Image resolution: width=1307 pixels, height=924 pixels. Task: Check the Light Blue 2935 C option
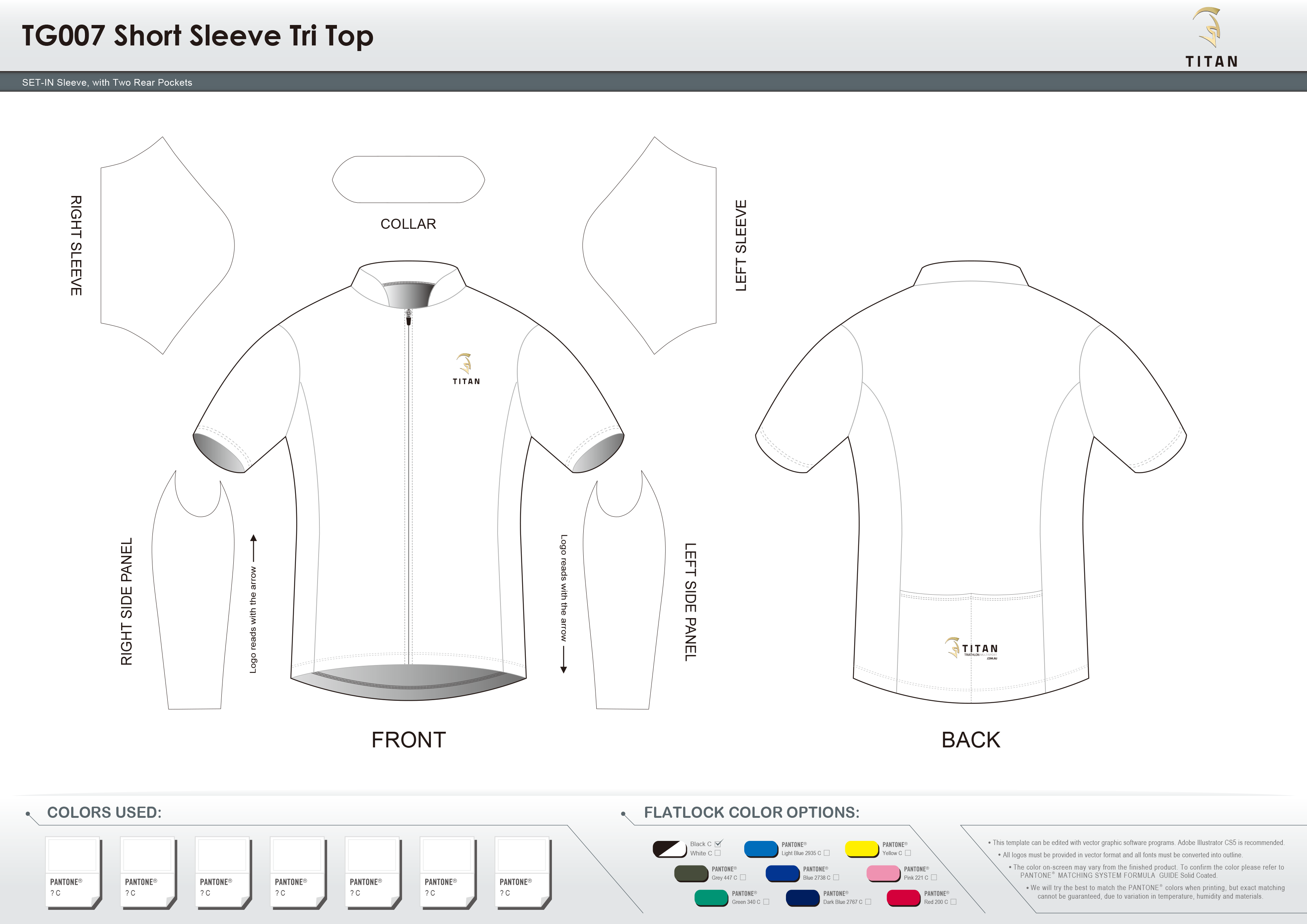click(827, 852)
